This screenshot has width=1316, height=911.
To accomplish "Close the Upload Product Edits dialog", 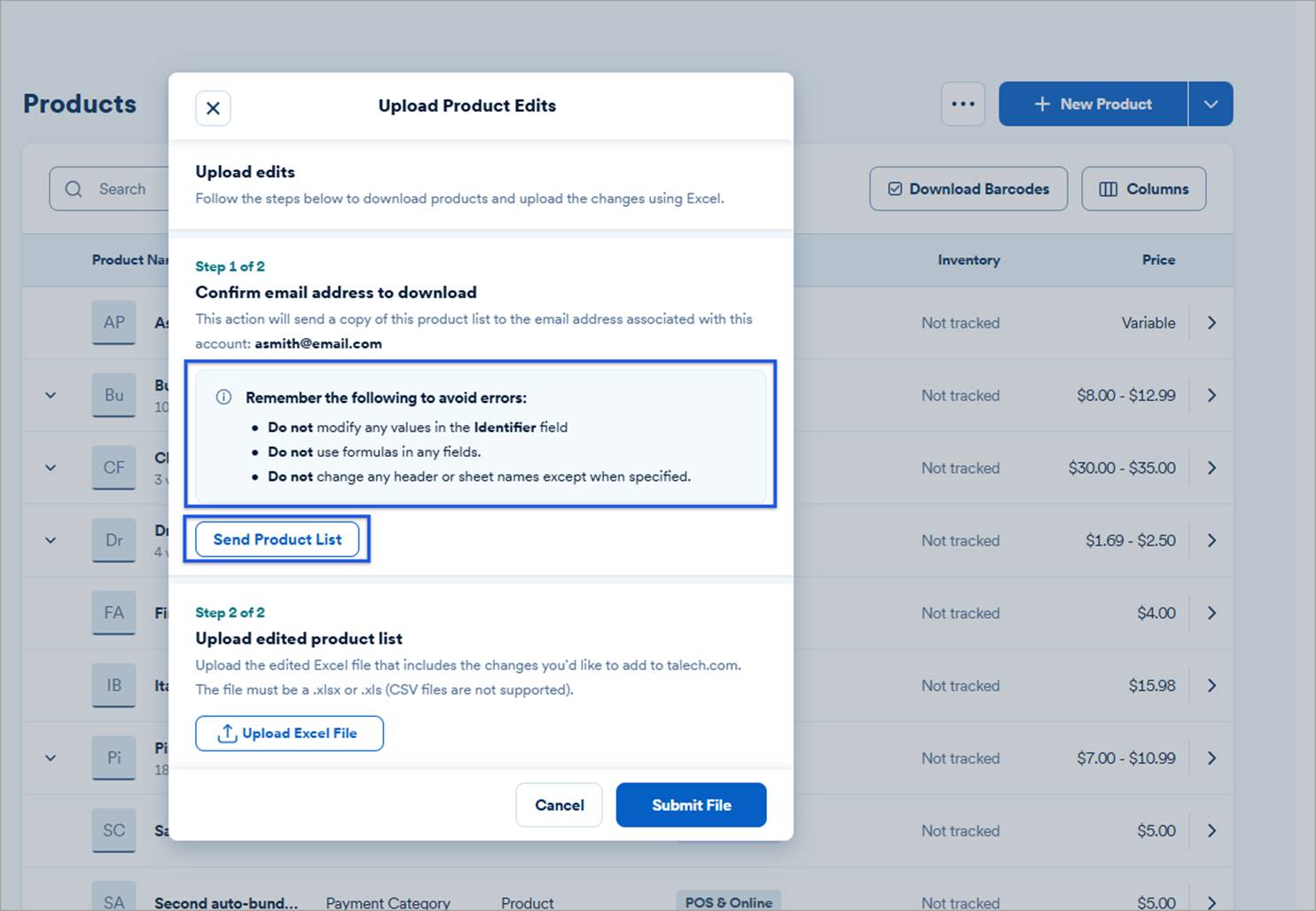I will point(213,108).
